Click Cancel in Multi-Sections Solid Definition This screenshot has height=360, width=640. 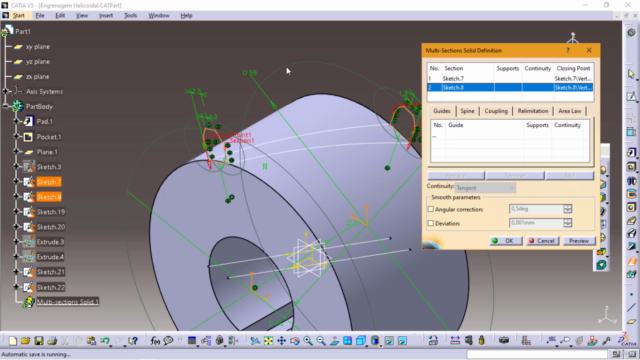542,241
